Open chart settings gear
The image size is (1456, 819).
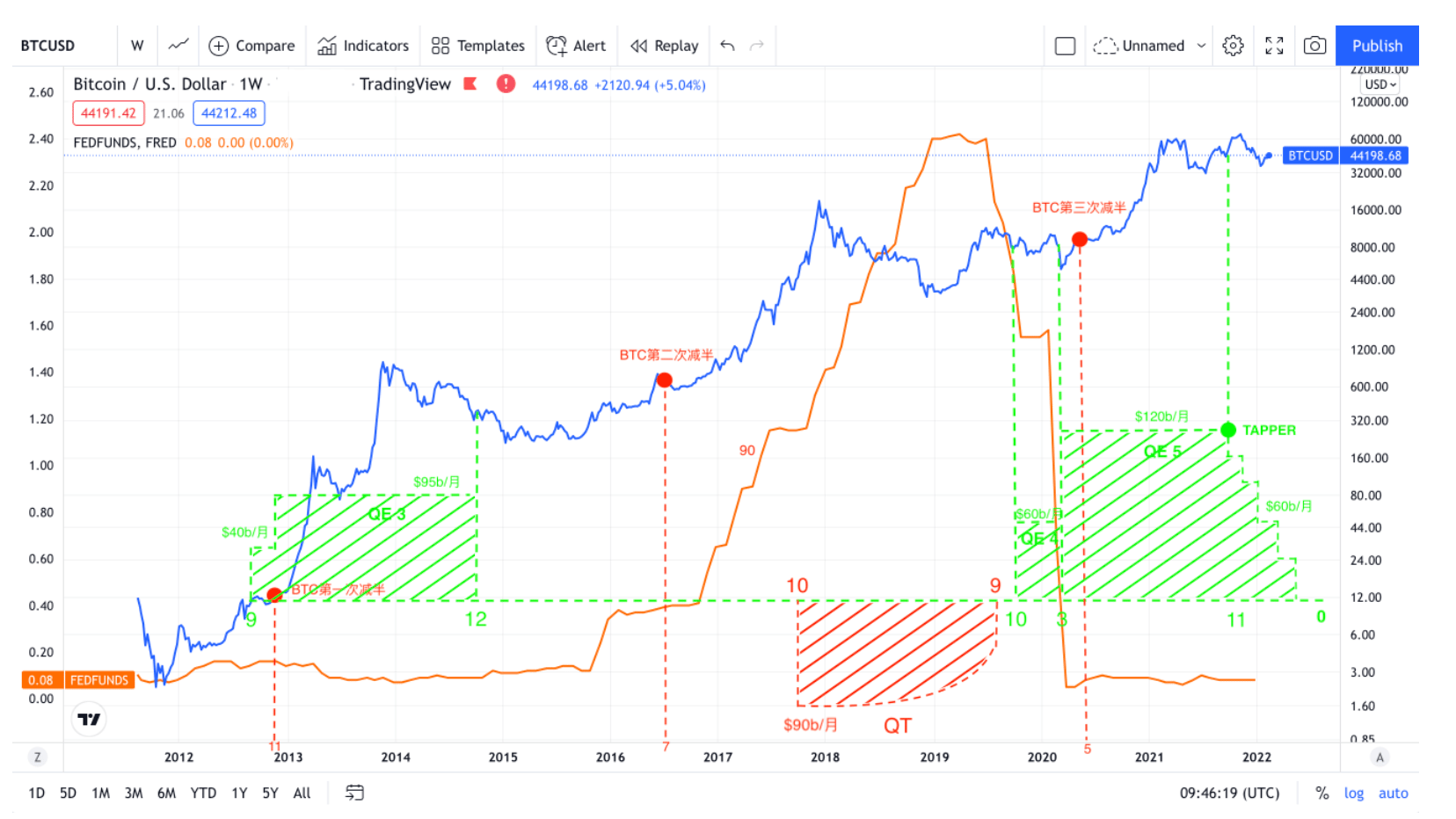pyautogui.click(x=1233, y=46)
